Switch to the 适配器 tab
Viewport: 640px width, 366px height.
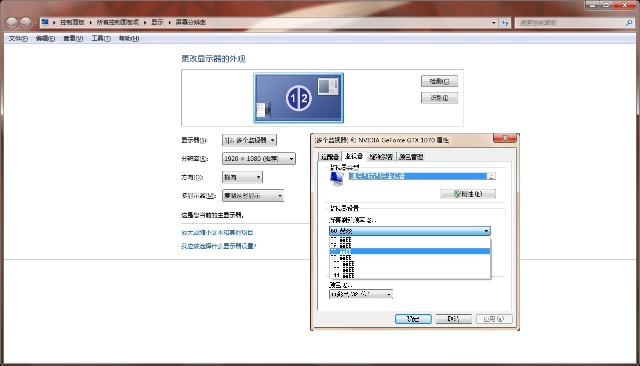329,157
